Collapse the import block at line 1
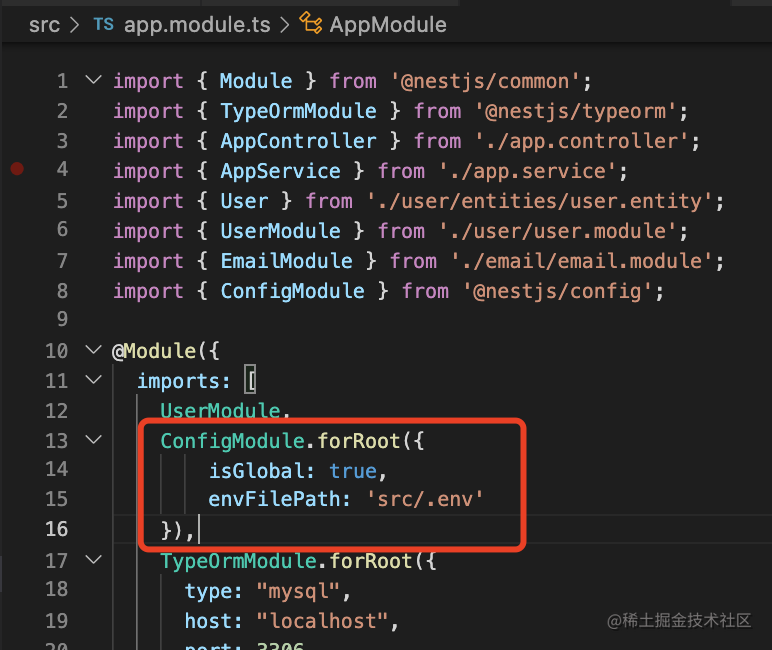Screen dimensions: 772x650 tap(93, 80)
